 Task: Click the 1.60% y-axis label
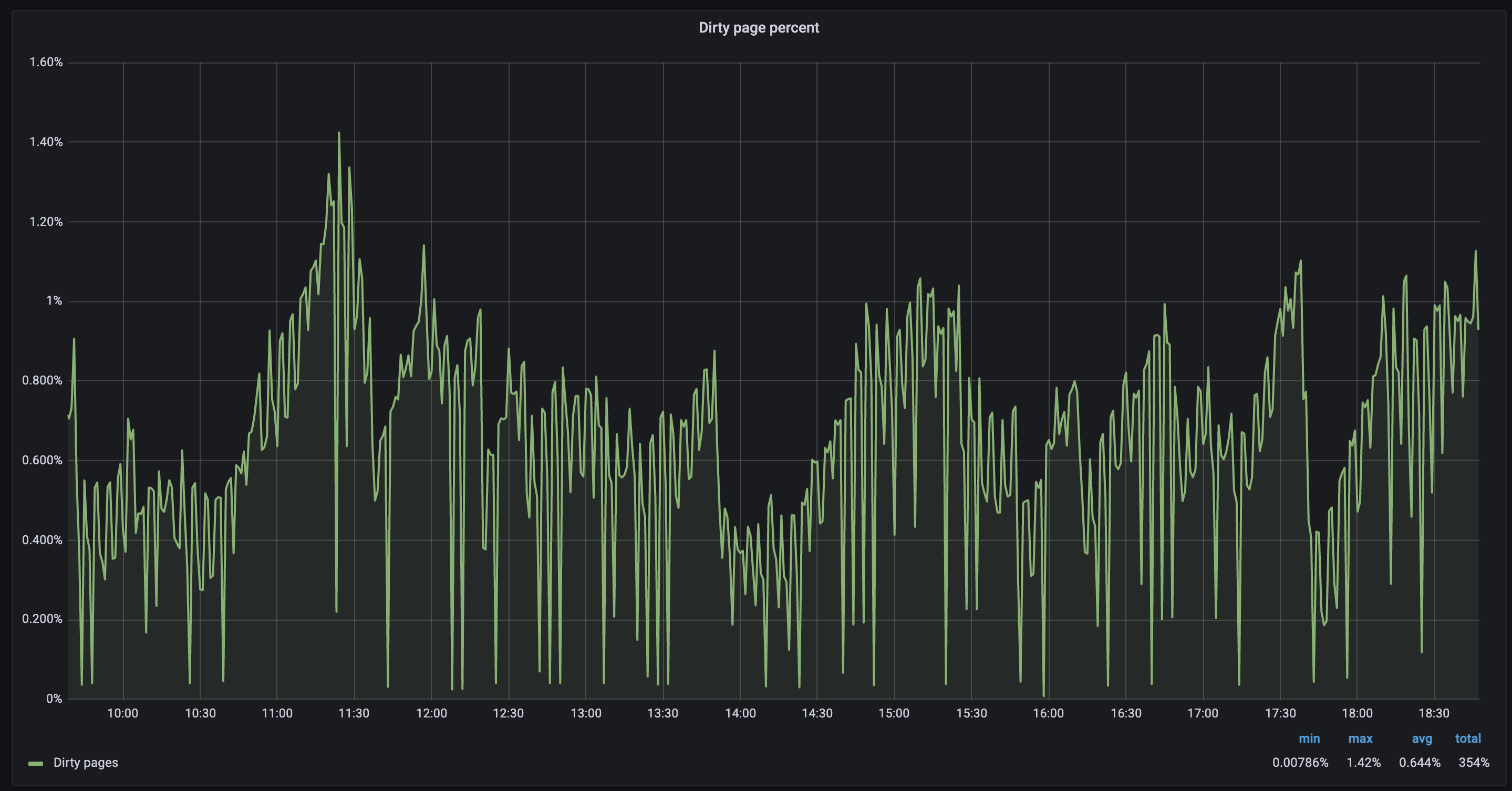(46, 62)
